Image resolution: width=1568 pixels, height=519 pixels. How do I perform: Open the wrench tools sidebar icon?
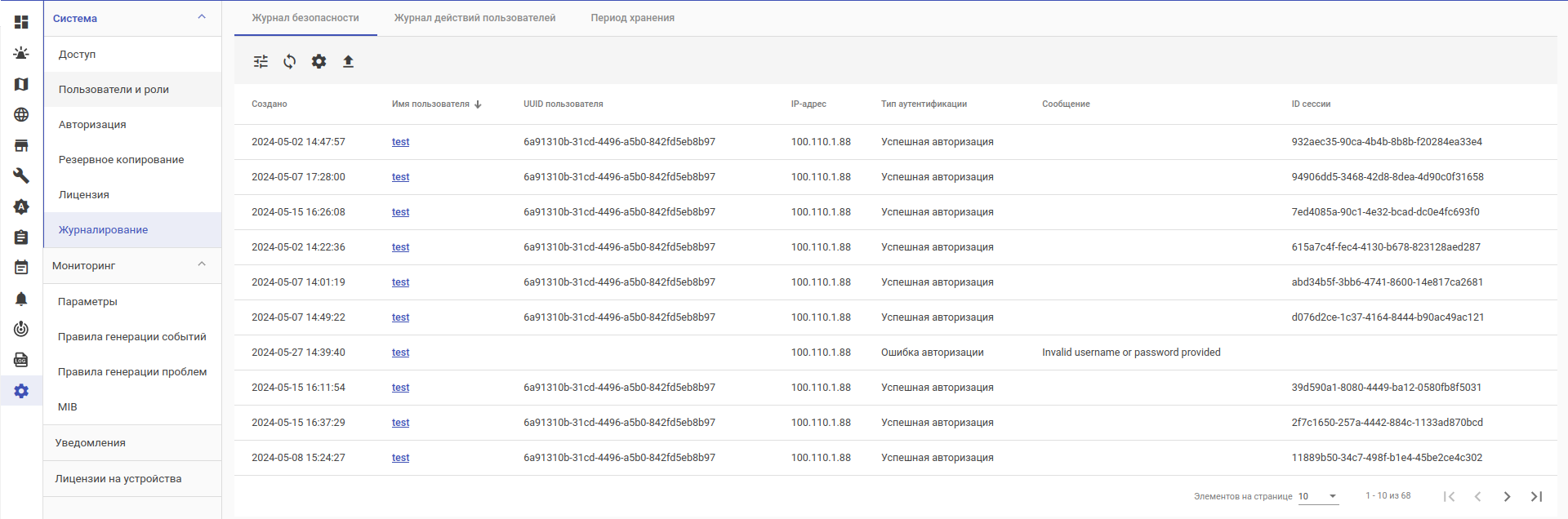coord(21,175)
